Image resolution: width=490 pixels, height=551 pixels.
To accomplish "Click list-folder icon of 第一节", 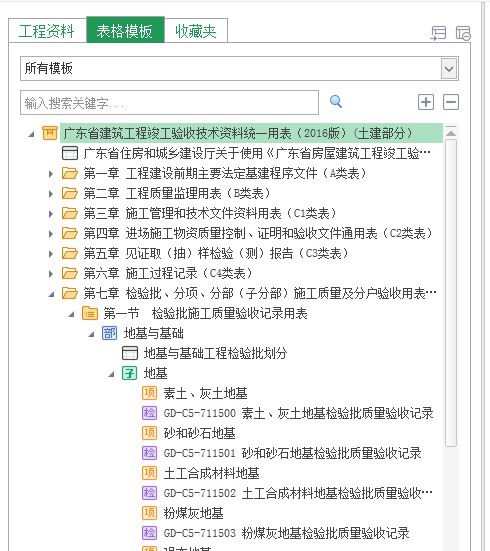I will pyautogui.click(x=90, y=313).
